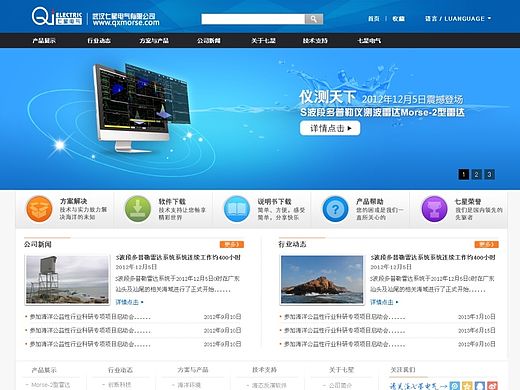Open the 产品帮助 feature title

[x=370, y=201]
